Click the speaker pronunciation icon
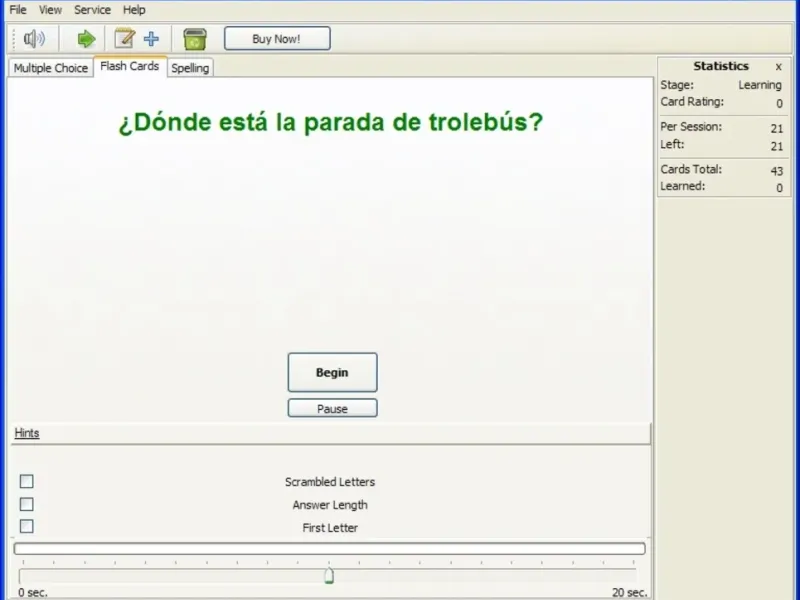 tap(34, 39)
